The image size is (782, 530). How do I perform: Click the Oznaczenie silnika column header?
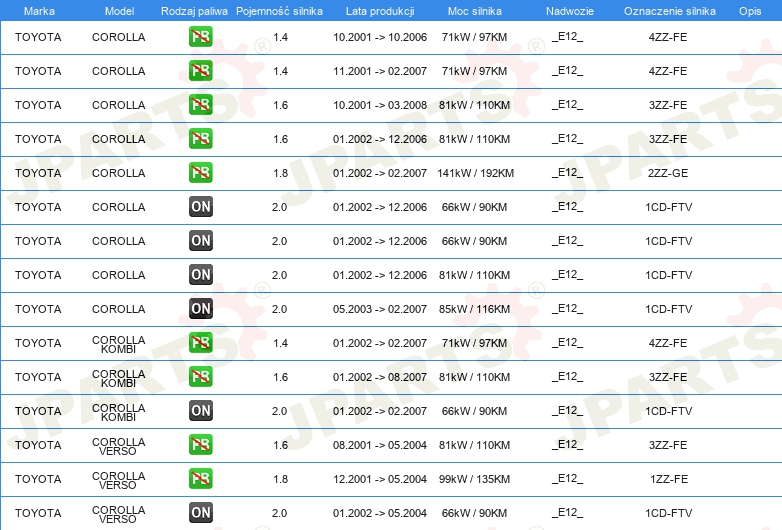[x=669, y=11]
